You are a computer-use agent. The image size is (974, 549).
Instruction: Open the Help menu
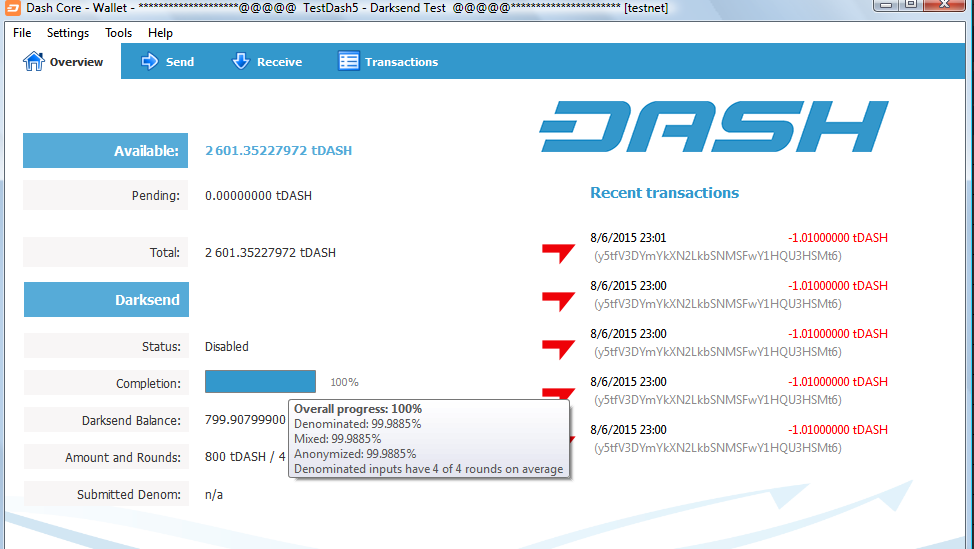point(160,33)
